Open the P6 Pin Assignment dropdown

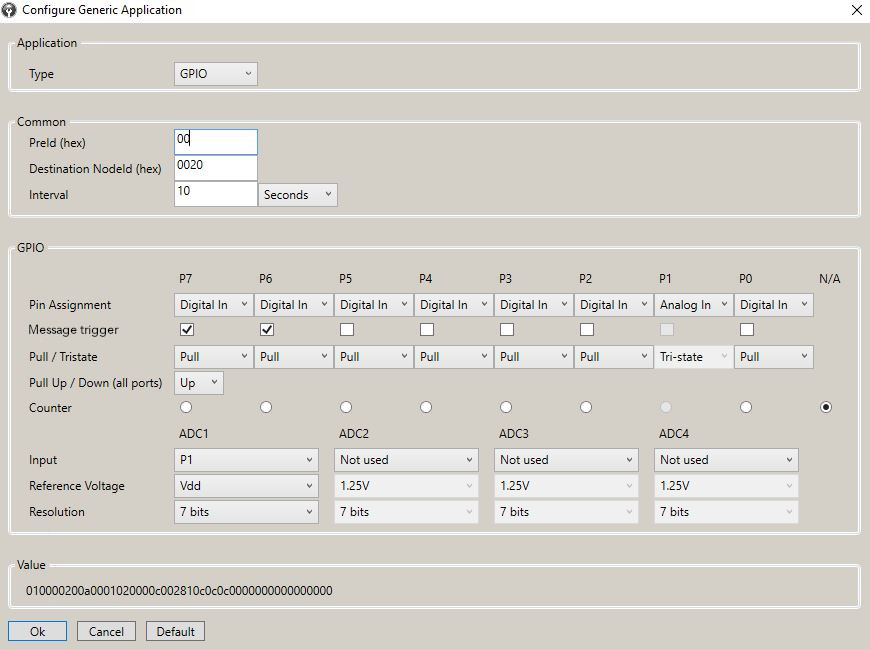tap(294, 305)
